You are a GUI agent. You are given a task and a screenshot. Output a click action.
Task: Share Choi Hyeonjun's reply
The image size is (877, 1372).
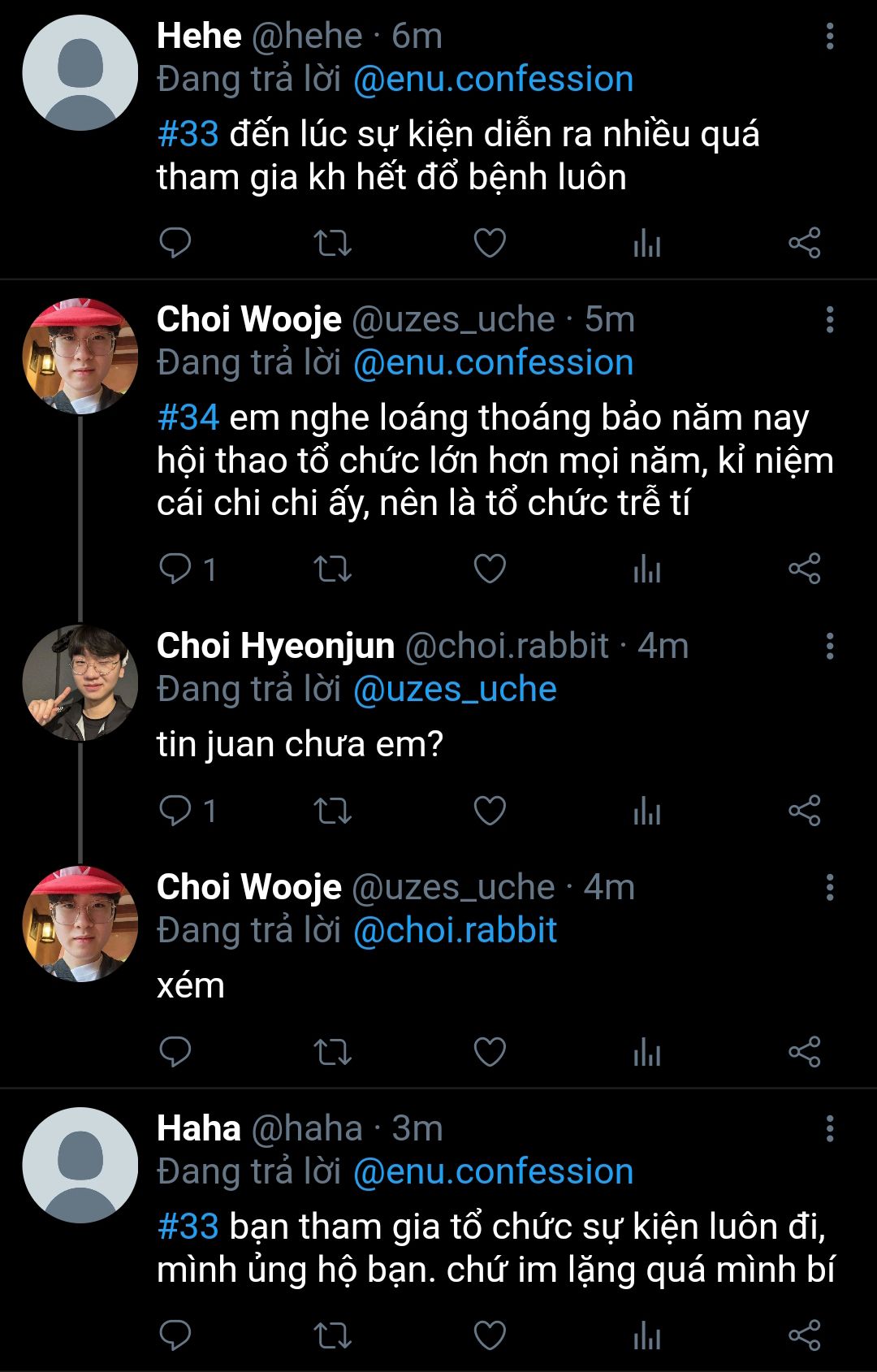[x=805, y=811]
